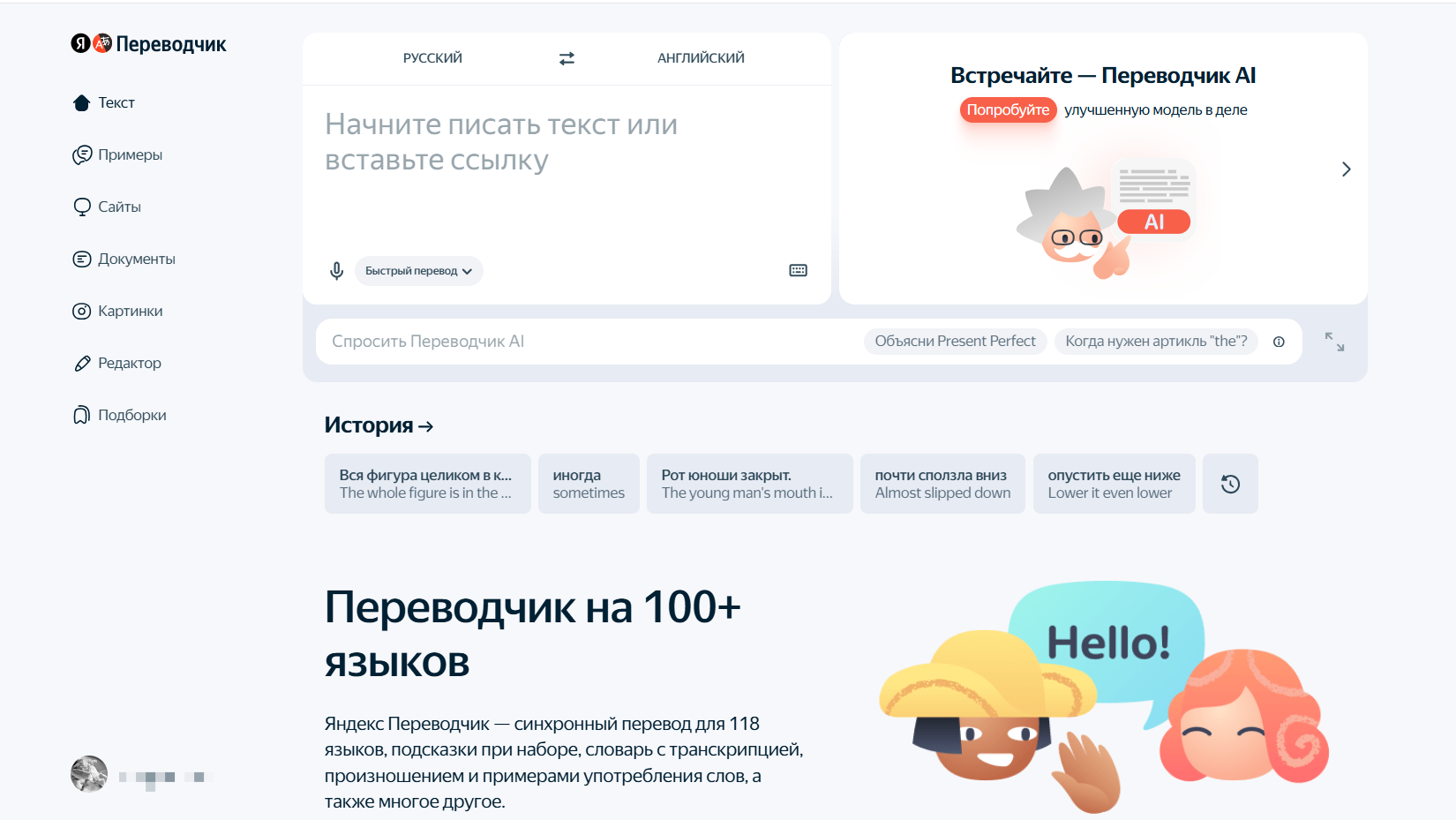The height and width of the screenshot is (820, 1456).
Task: Open Документы translation section
Action: click(124, 259)
